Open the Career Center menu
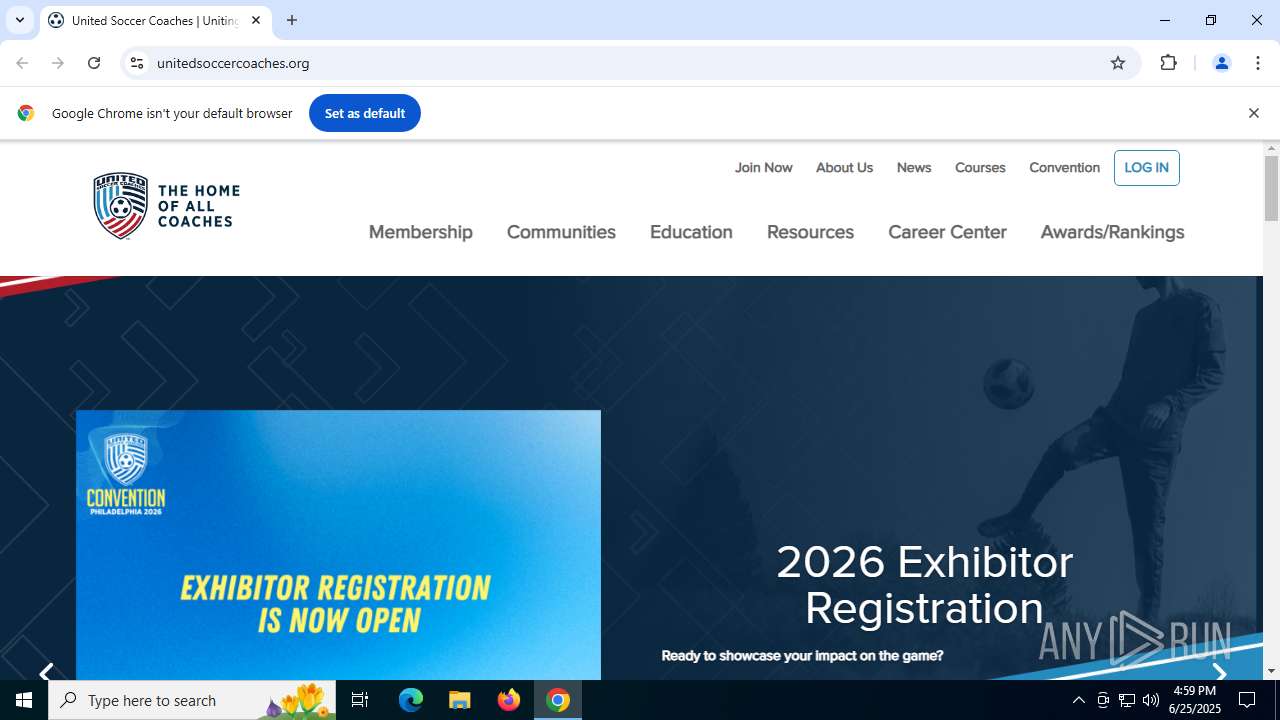This screenshot has height=720, width=1280. (947, 232)
